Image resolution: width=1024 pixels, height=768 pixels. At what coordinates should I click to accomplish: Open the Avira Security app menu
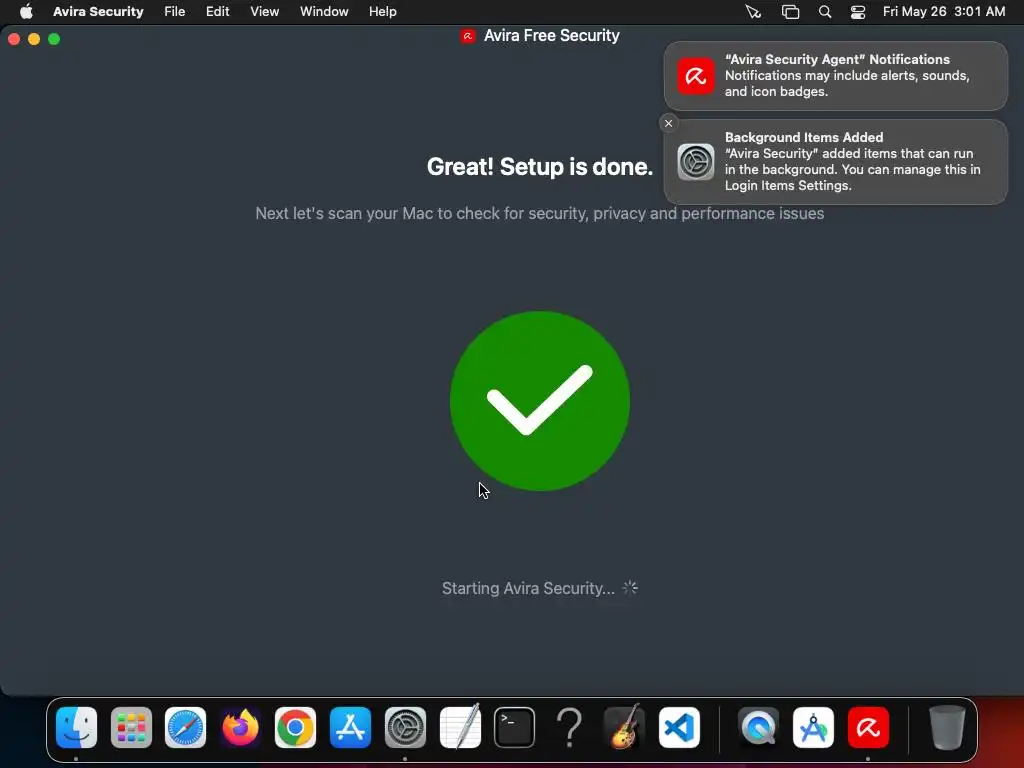click(98, 12)
